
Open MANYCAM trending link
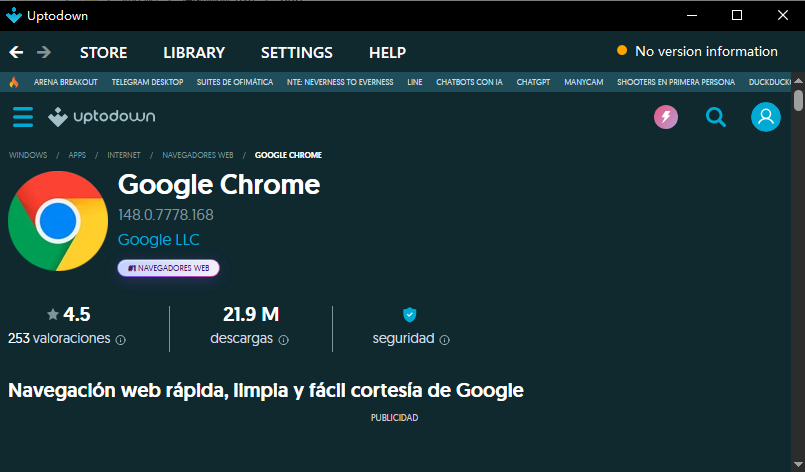(584, 82)
